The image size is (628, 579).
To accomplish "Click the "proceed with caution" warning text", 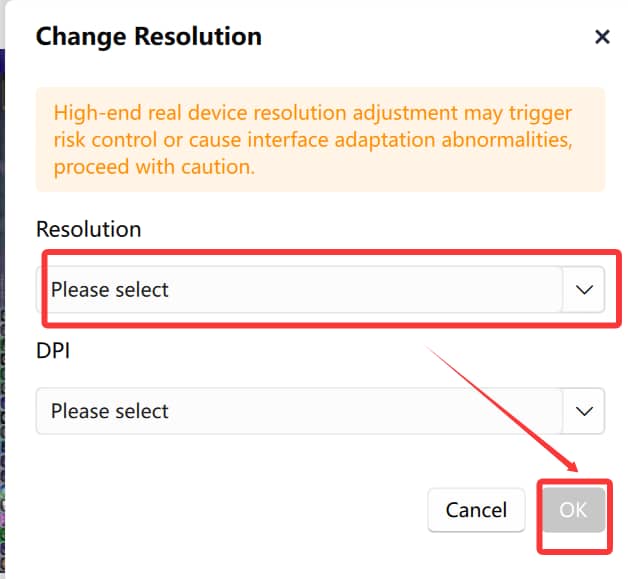I will [155, 166].
